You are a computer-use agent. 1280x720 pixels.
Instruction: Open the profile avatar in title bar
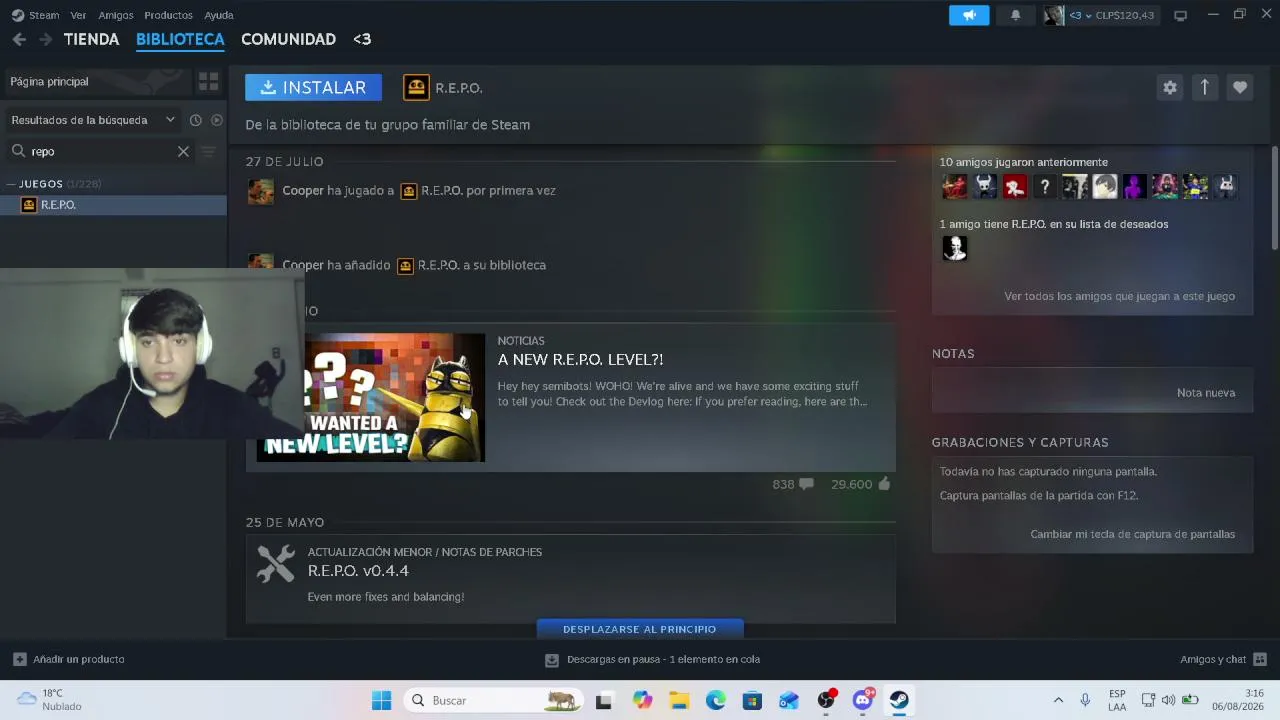tap(1054, 15)
